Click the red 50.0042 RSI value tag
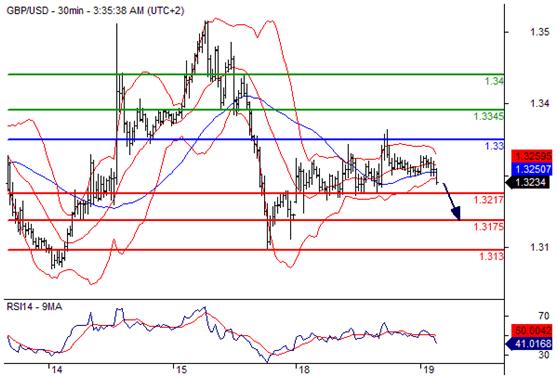 point(532,331)
